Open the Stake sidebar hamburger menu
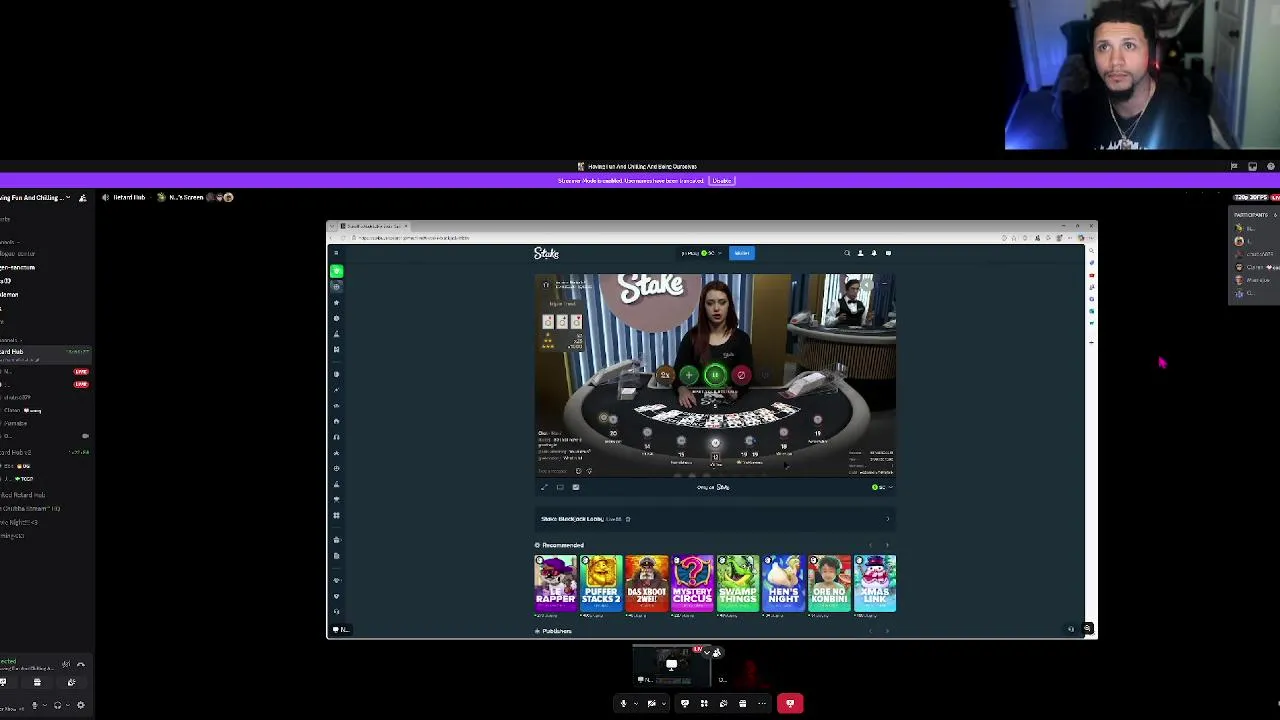 pos(336,253)
